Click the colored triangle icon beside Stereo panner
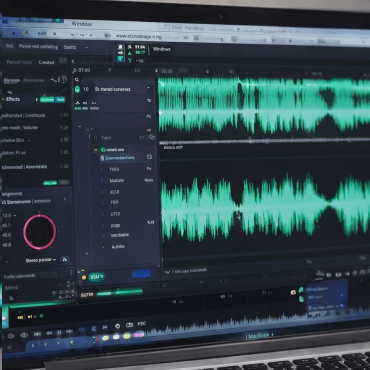Screen dimensions: 370x370 coord(65,259)
